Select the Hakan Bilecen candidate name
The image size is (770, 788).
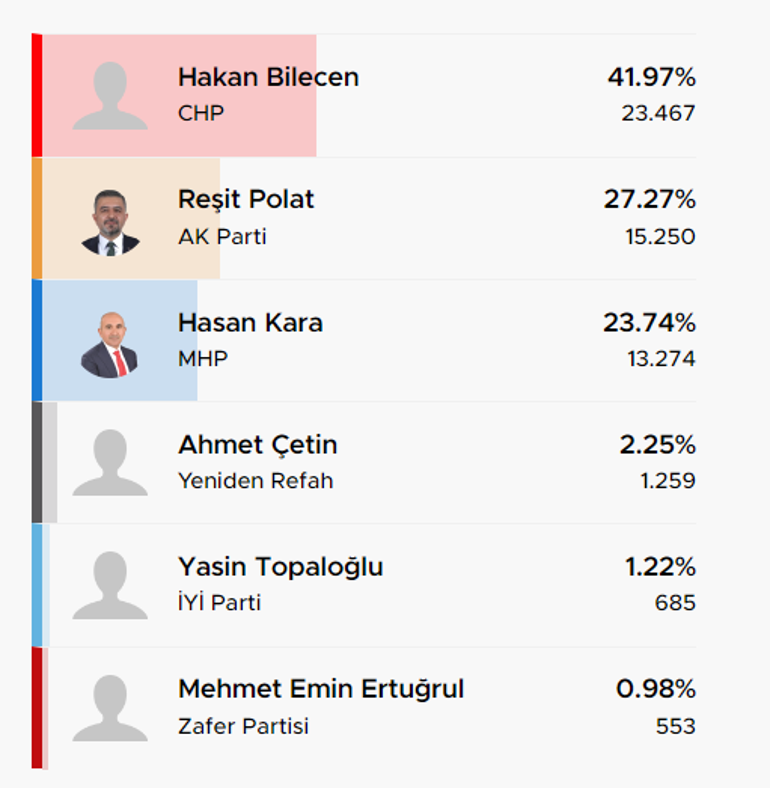click(268, 77)
